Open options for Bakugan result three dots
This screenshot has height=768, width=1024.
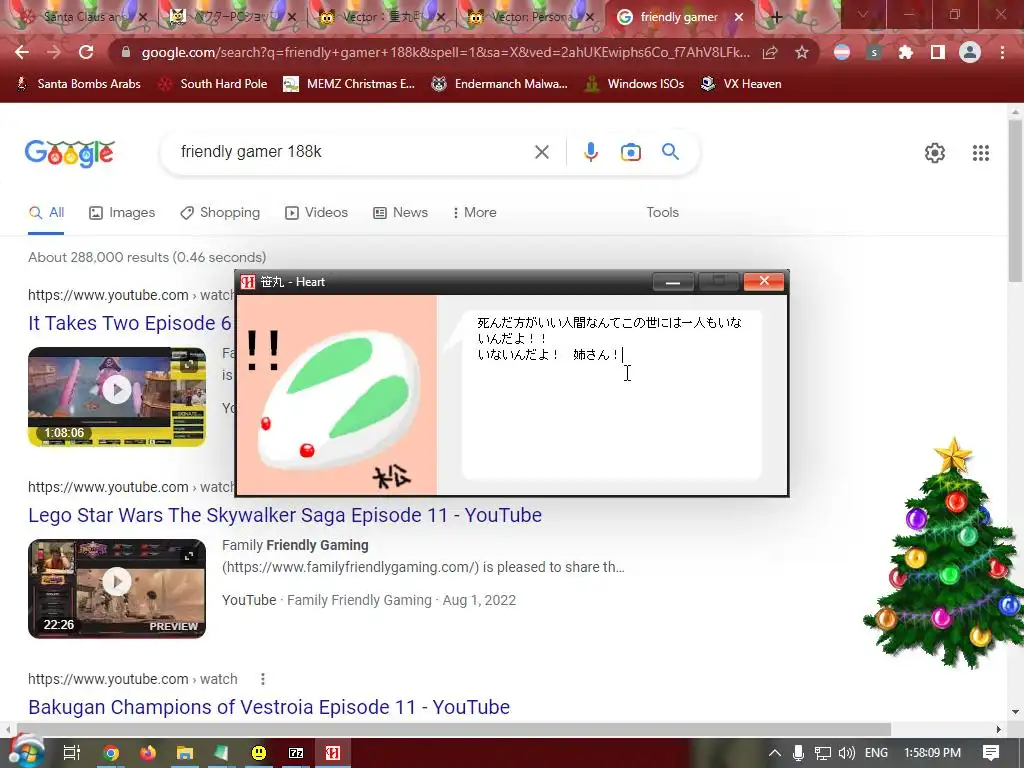point(263,679)
